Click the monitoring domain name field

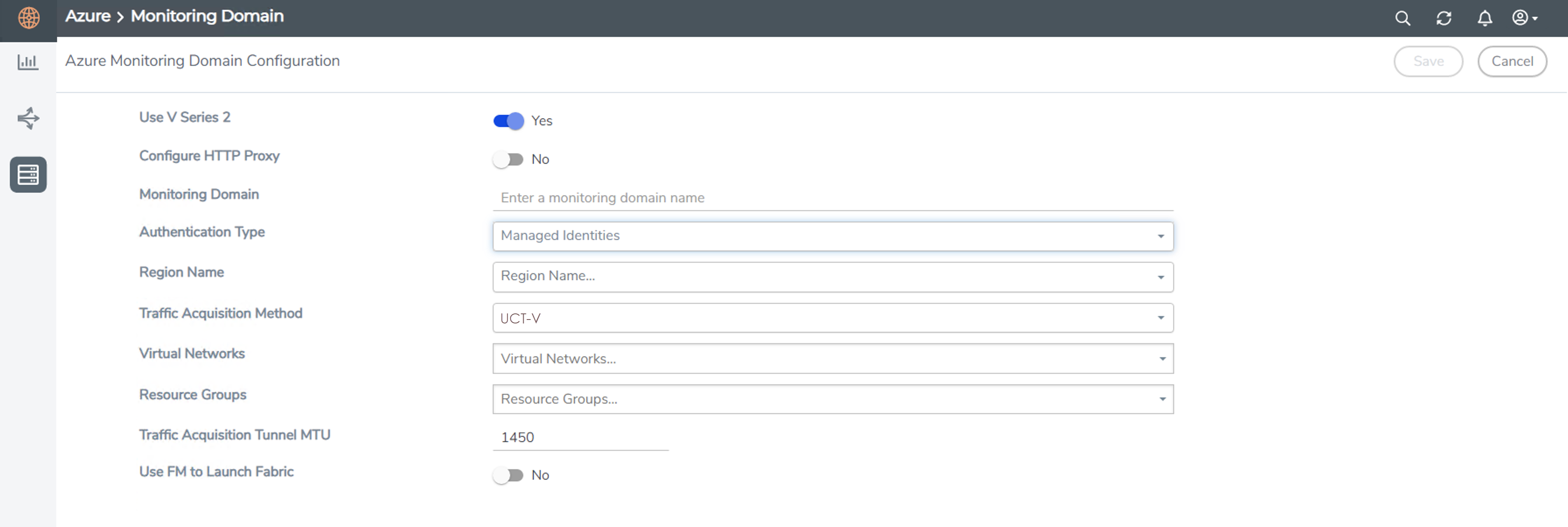[832, 198]
